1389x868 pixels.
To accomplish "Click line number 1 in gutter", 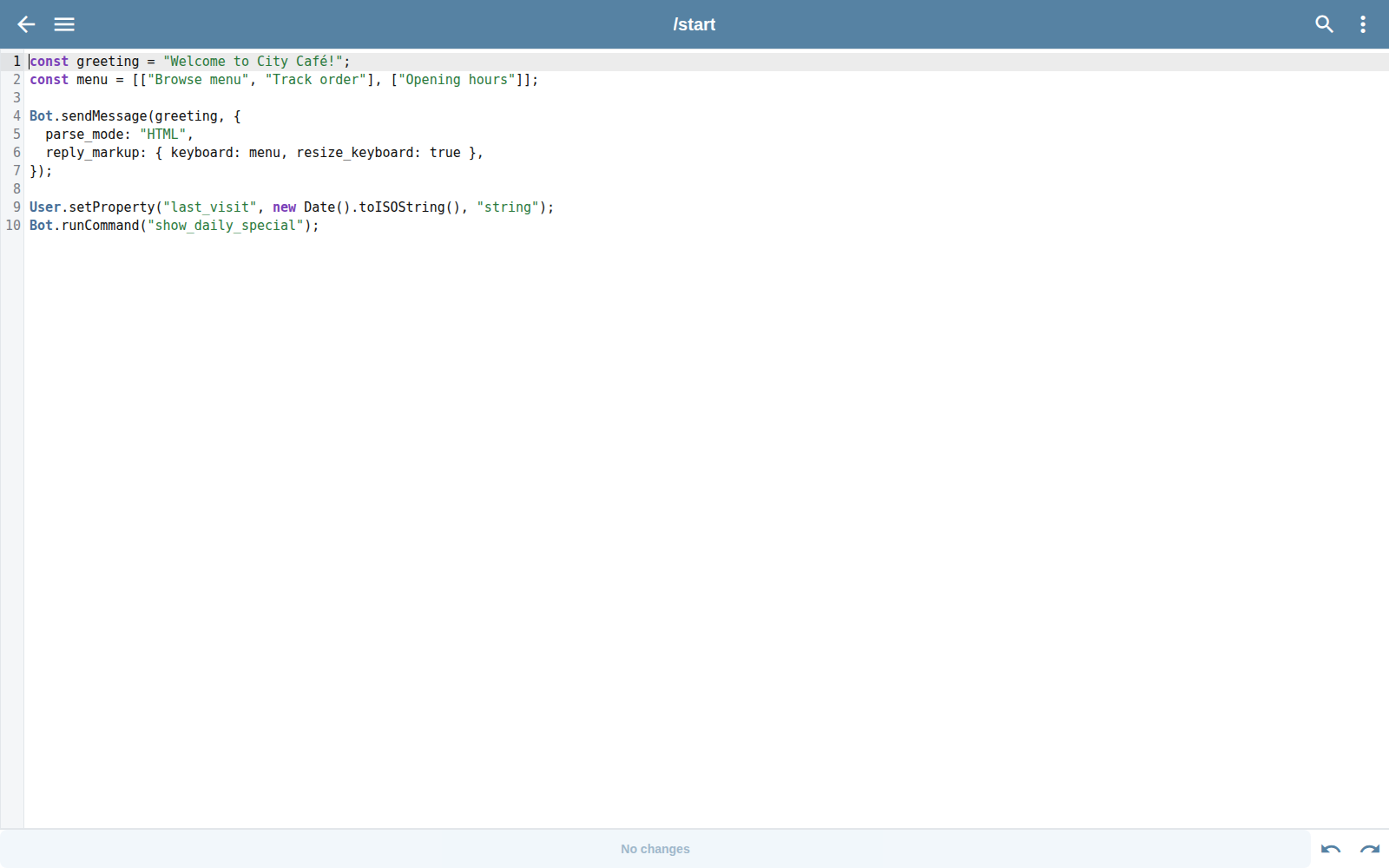I will (x=16, y=62).
